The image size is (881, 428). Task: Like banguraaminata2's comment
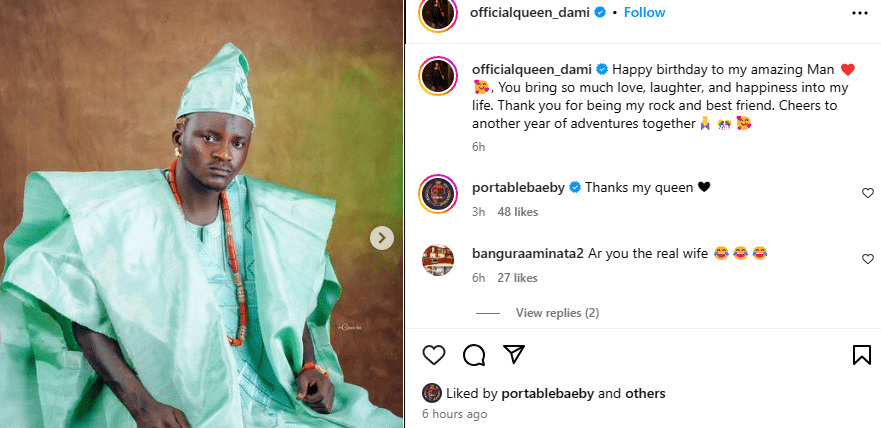click(x=867, y=259)
